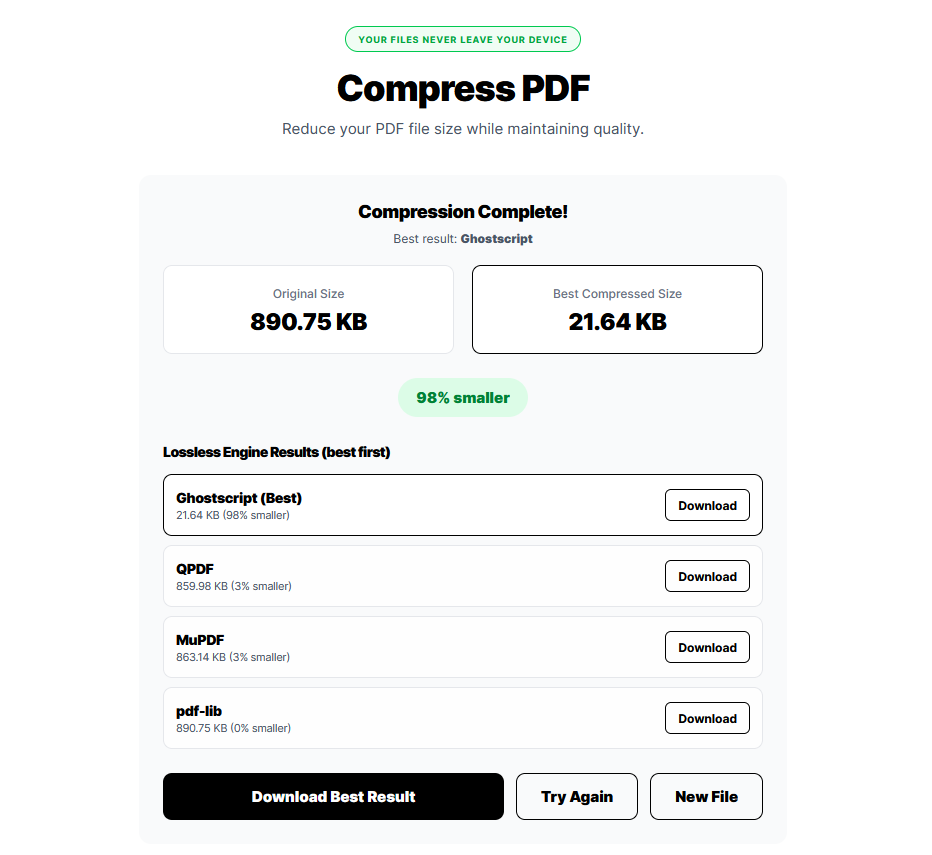
Task: Click the YOUR FILES NEVER LEAVE YOUR DEVICE badge
Action: click(463, 39)
